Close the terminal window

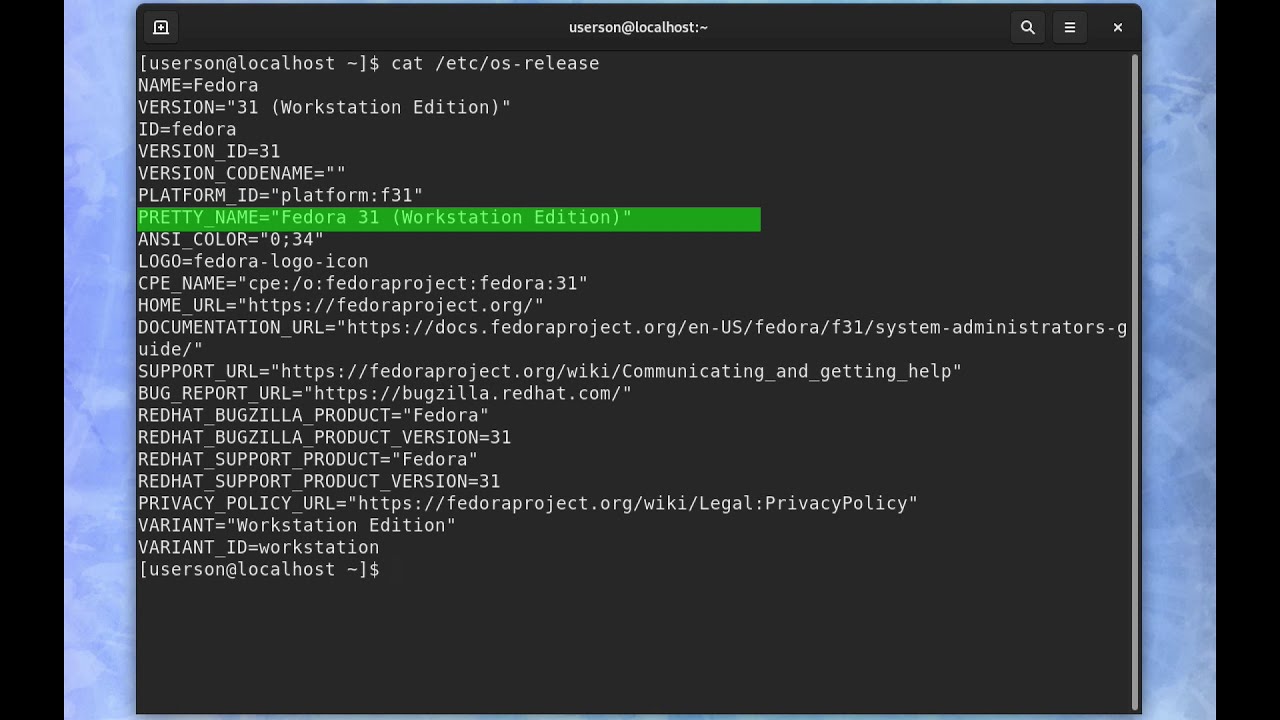[1117, 28]
